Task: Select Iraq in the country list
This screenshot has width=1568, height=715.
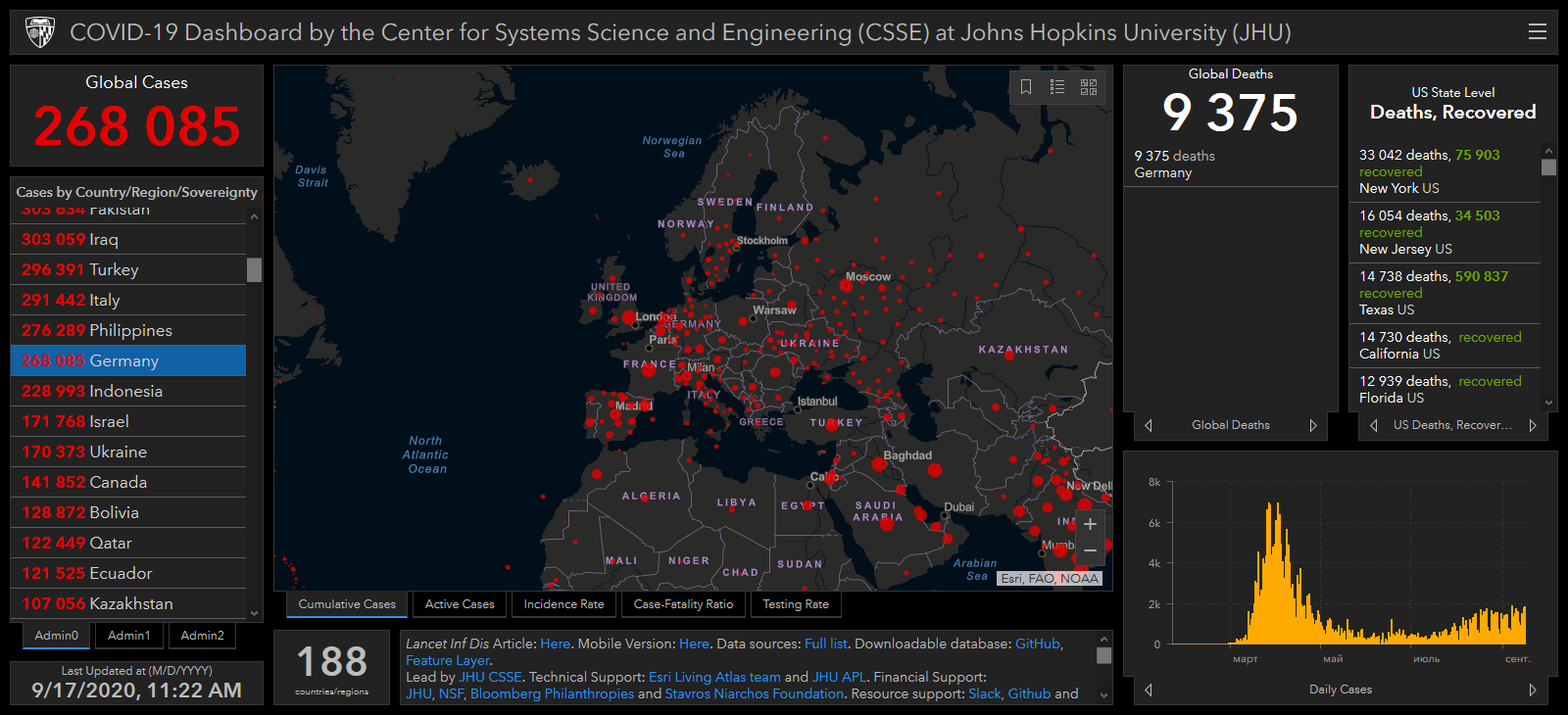Action: coord(128,239)
